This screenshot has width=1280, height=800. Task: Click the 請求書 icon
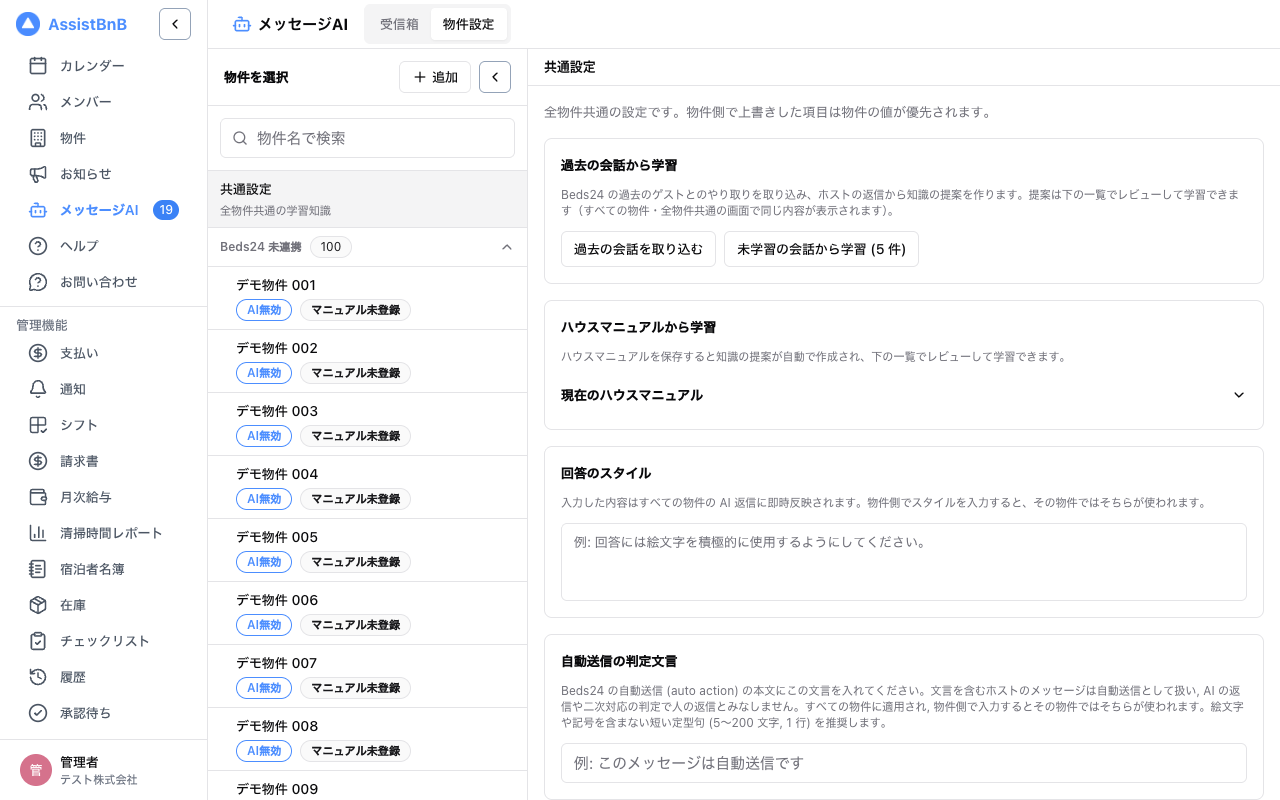(38, 461)
